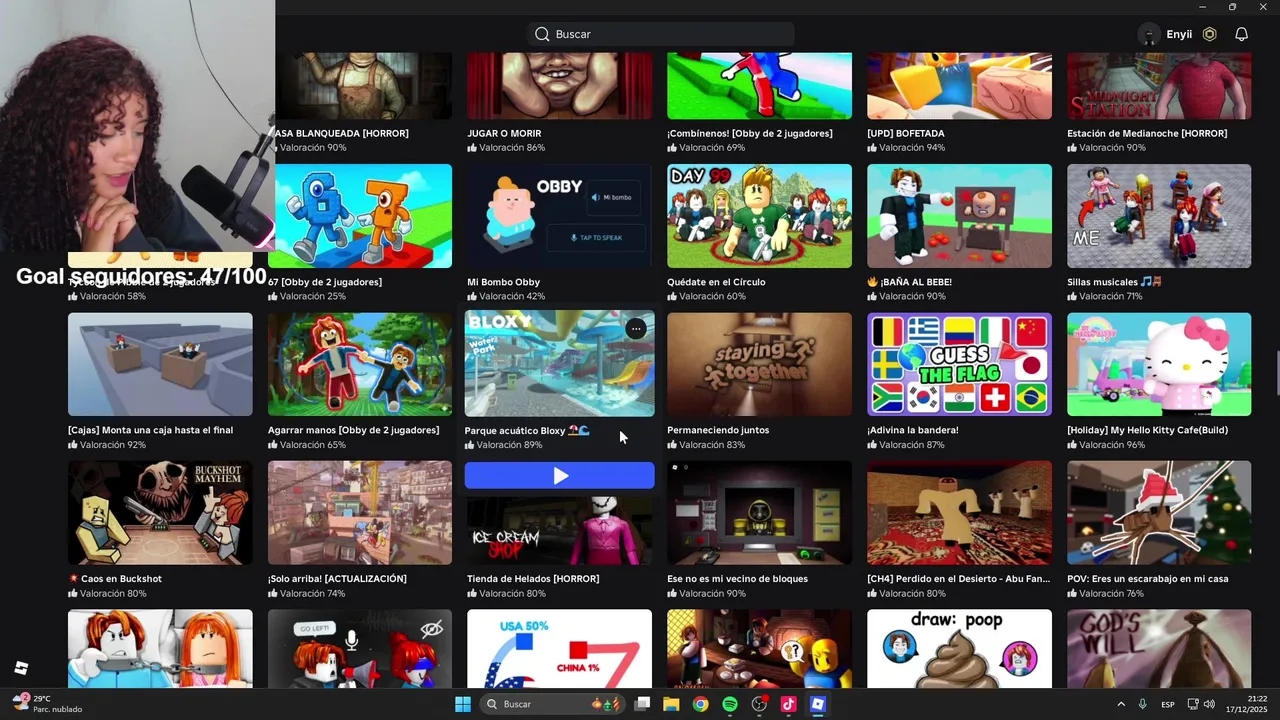Open the Windows Start menu
The width and height of the screenshot is (1280, 720).
point(463,704)
